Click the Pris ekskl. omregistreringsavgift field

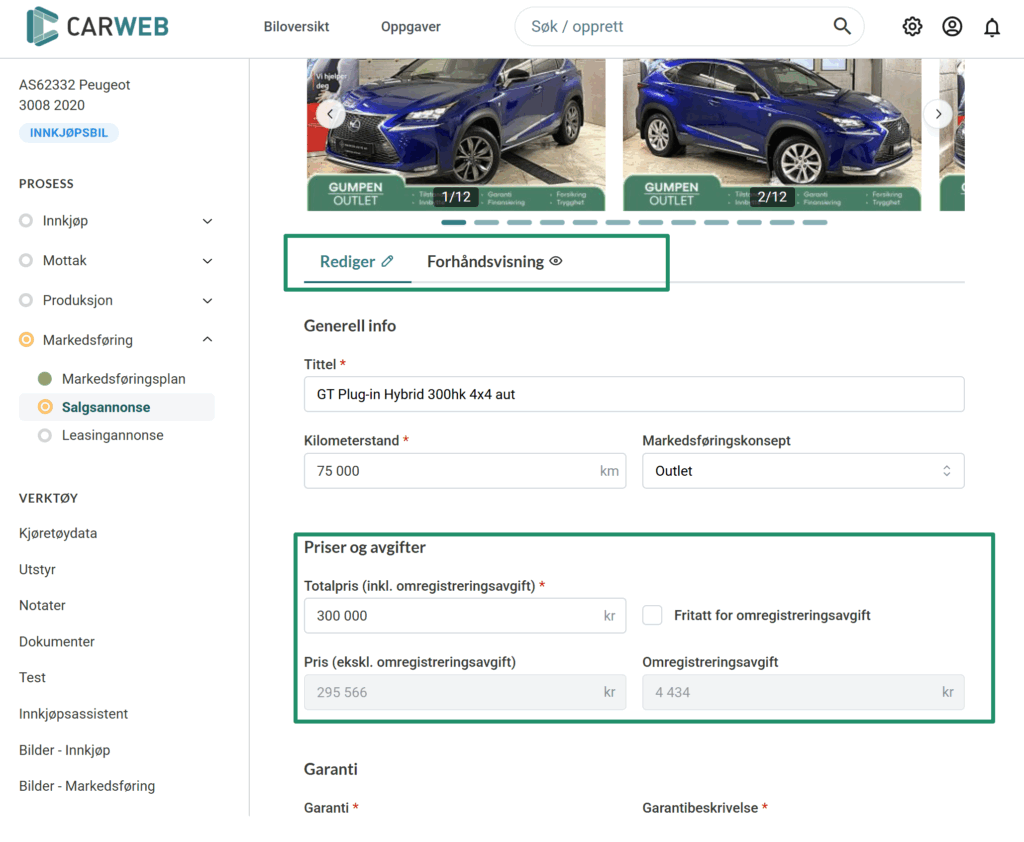click(x=465, y=692)
